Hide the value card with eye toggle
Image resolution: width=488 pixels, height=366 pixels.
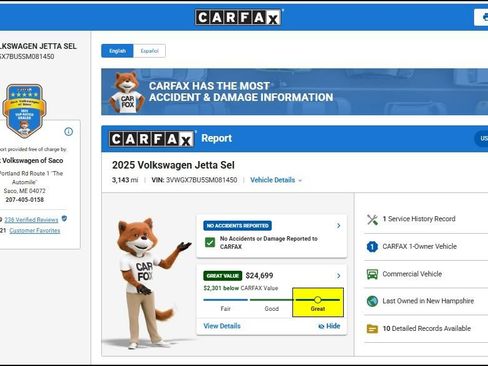pyautogui.click(x=329, y=326)
